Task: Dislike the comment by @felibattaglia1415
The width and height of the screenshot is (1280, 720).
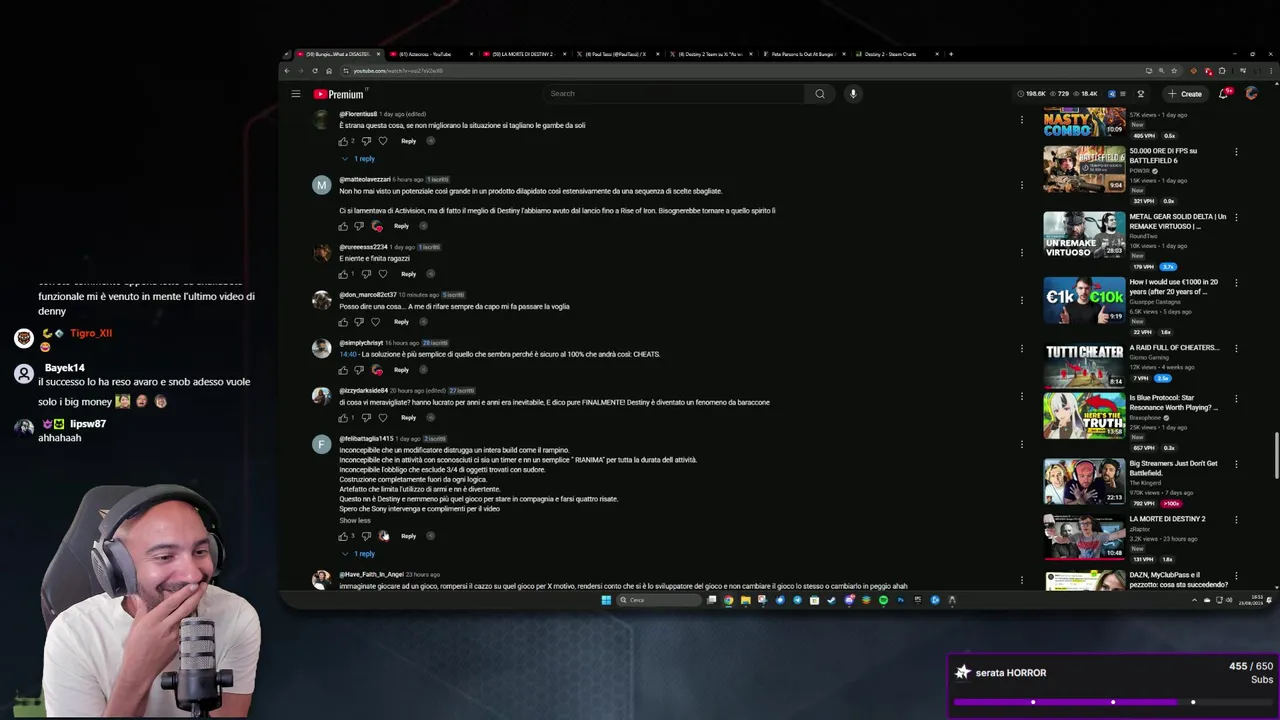Action: tap(365, 536)
